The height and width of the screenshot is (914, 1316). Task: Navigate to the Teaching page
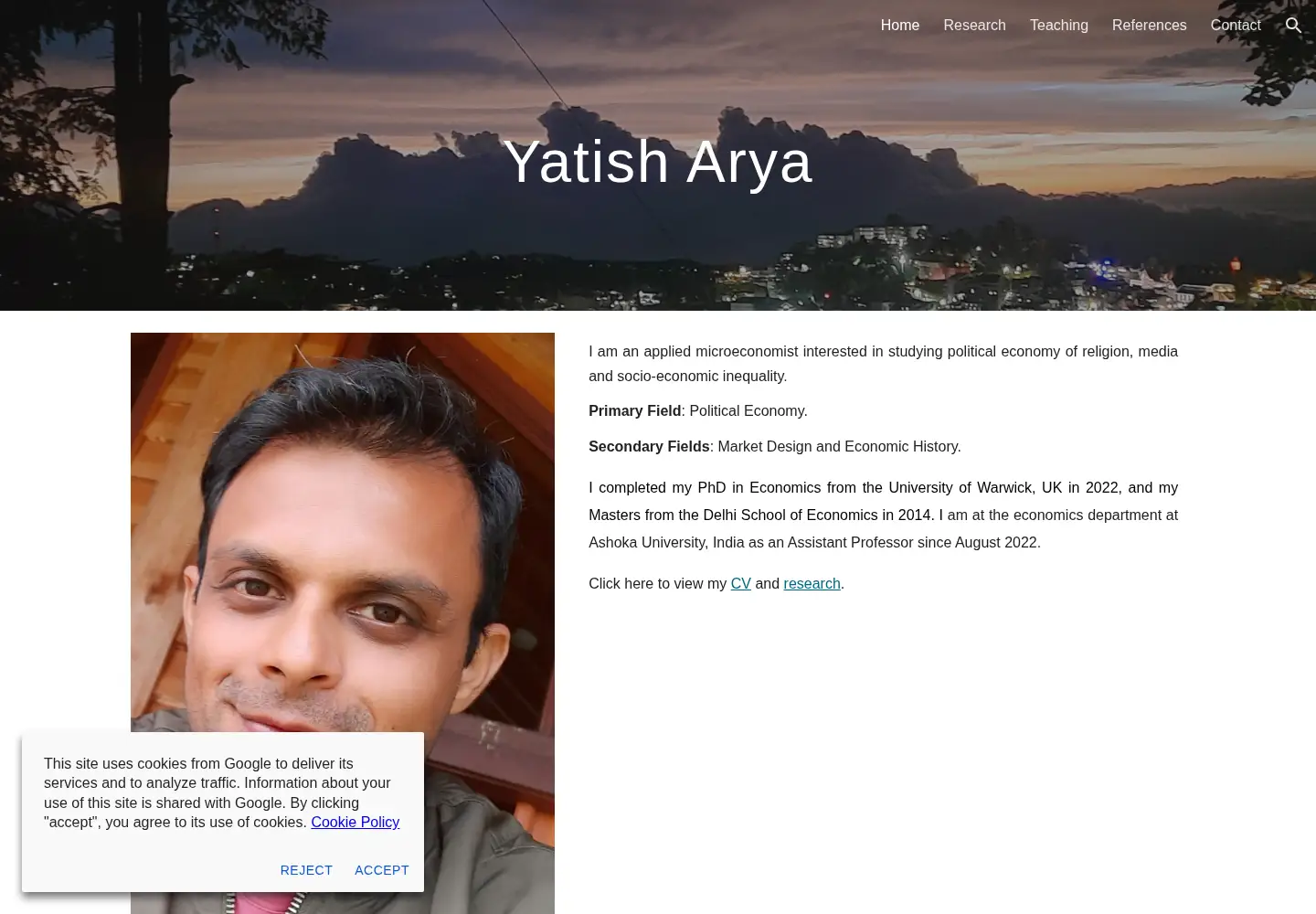(1059, 26)
